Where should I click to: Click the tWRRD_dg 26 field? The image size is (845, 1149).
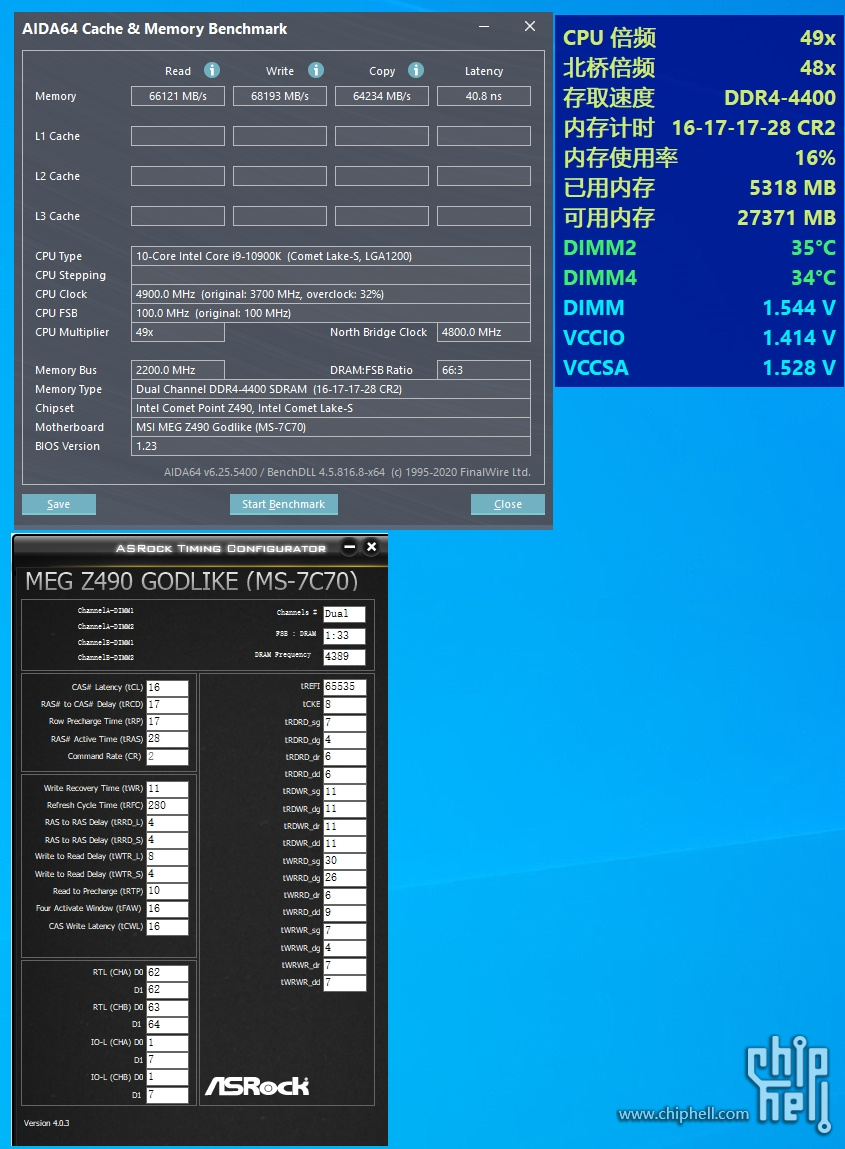point(344,878)
